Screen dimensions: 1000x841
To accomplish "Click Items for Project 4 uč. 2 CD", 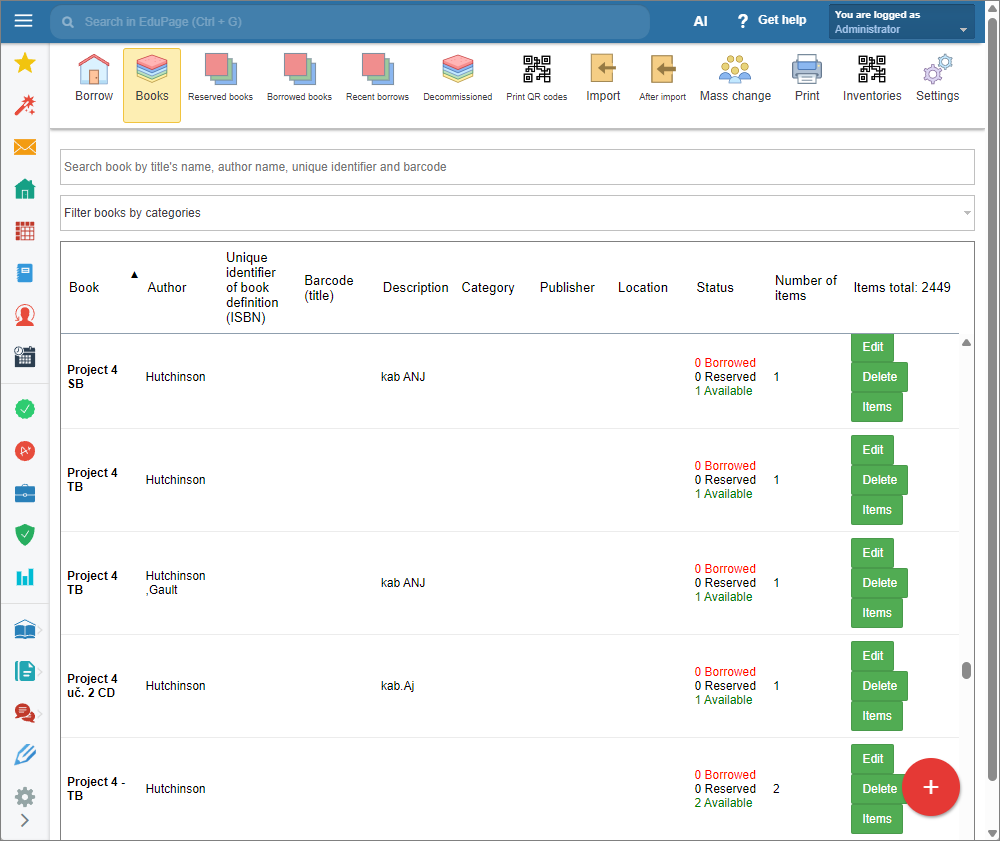I will coord(876,716).
